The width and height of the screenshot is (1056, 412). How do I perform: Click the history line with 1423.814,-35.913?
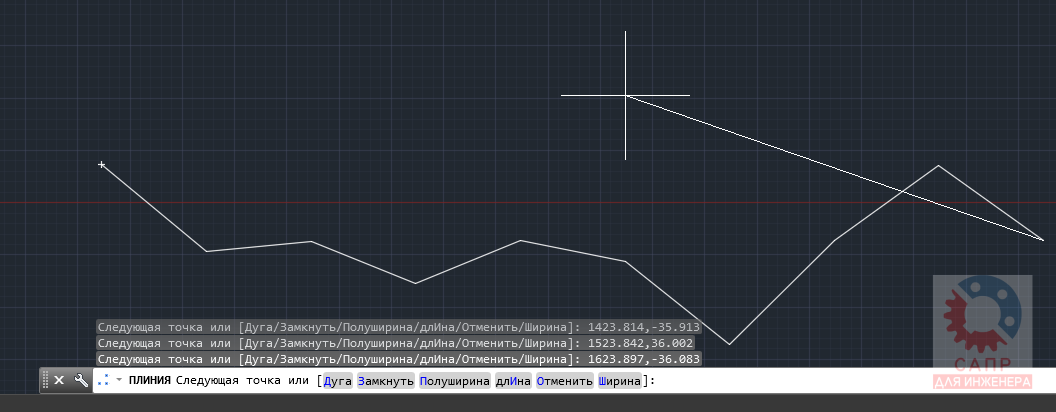[399, 327]
